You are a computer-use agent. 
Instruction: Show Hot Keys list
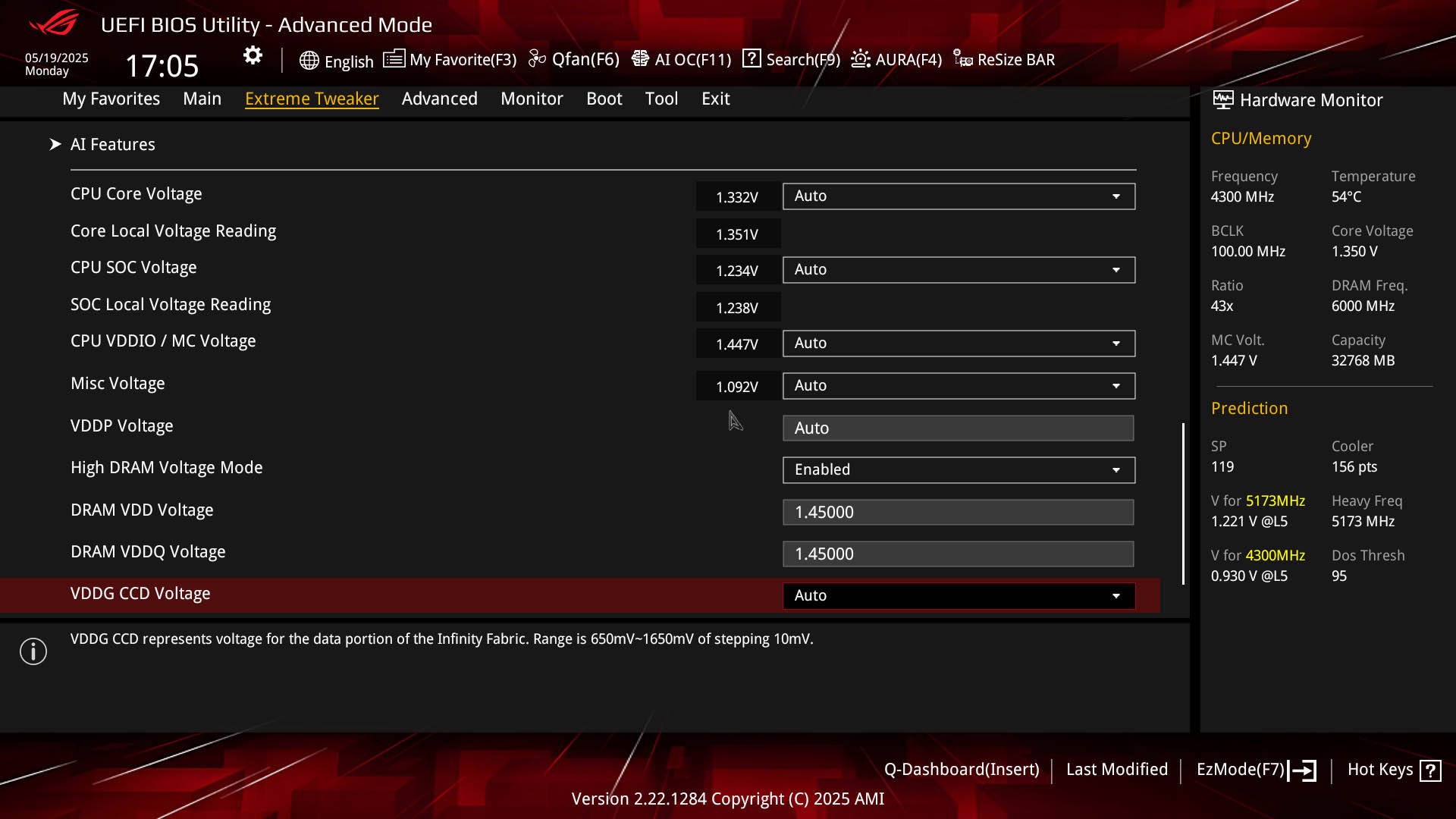click(x=1380, y=770)
